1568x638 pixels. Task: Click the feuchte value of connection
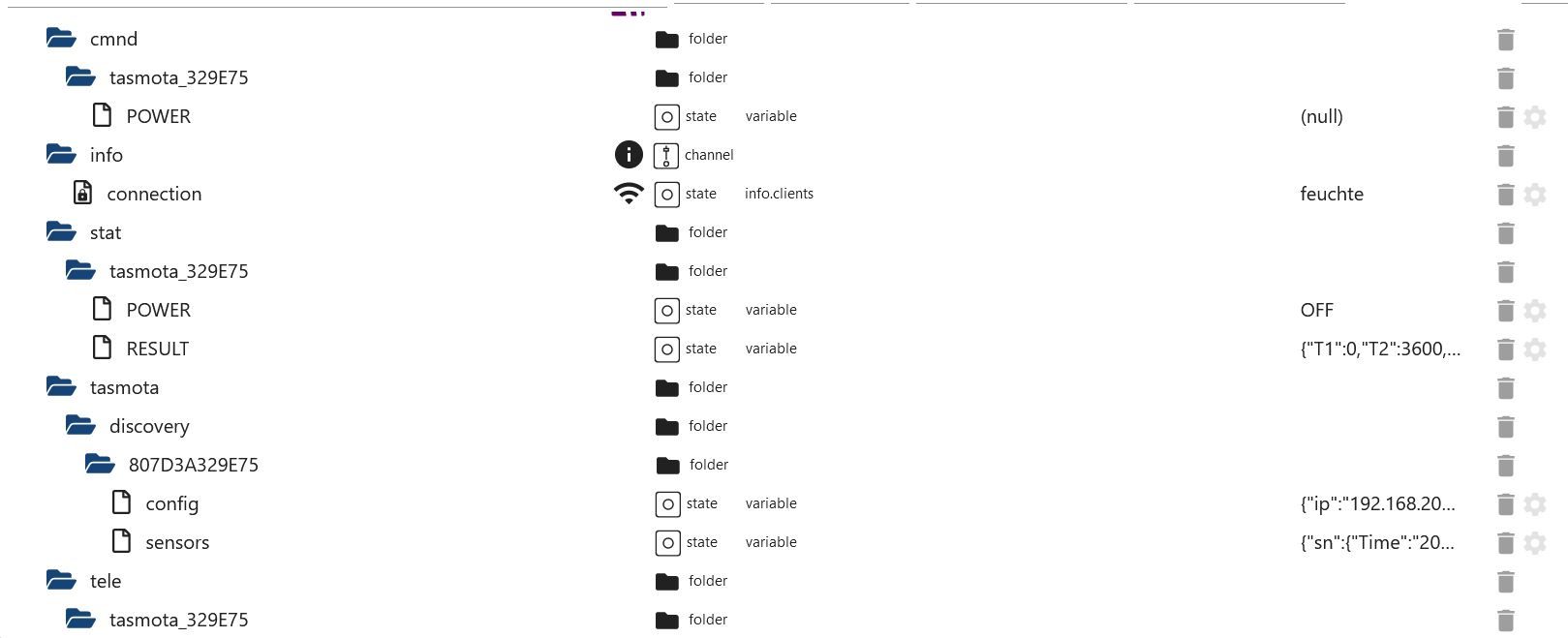[x=1332, y=194]
